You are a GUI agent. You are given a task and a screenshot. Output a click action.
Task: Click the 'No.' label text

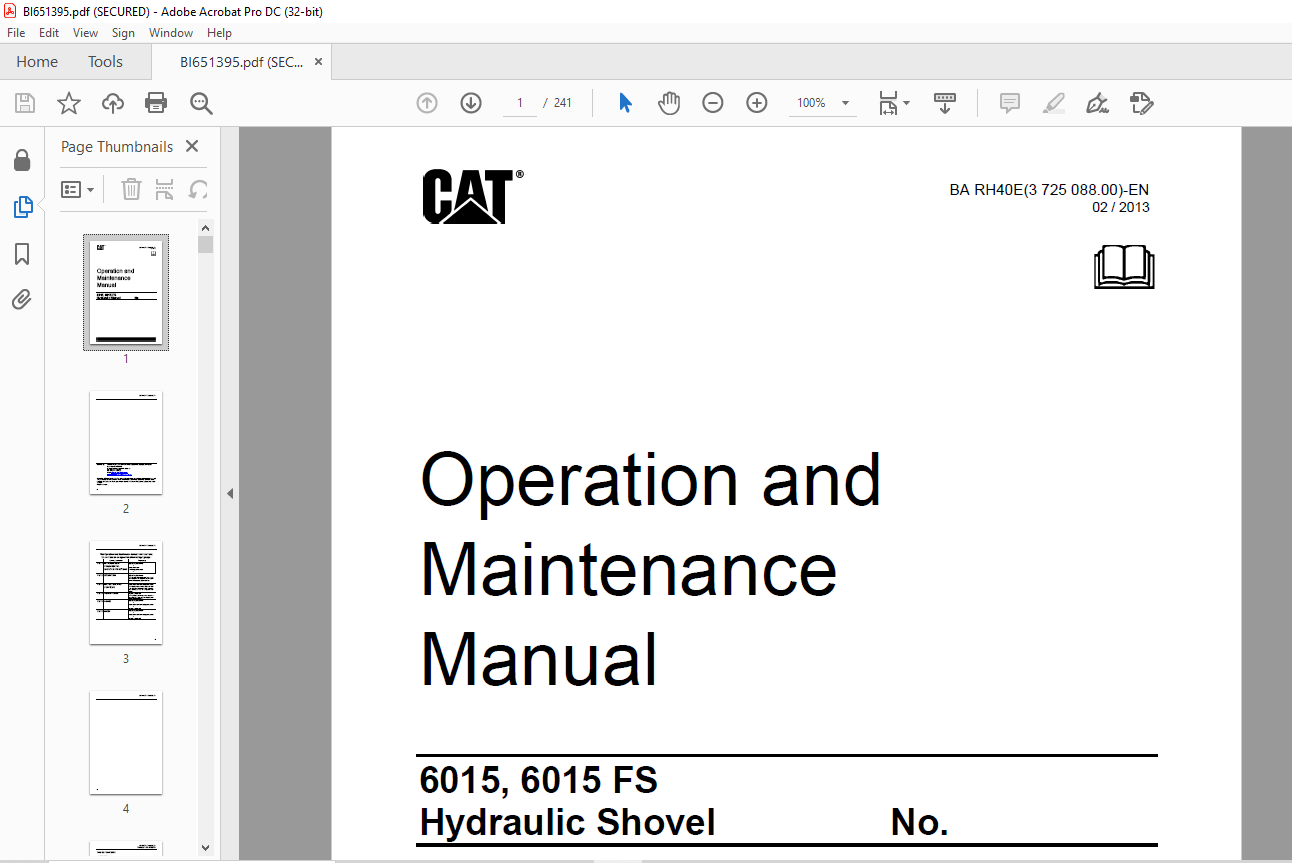920,823
